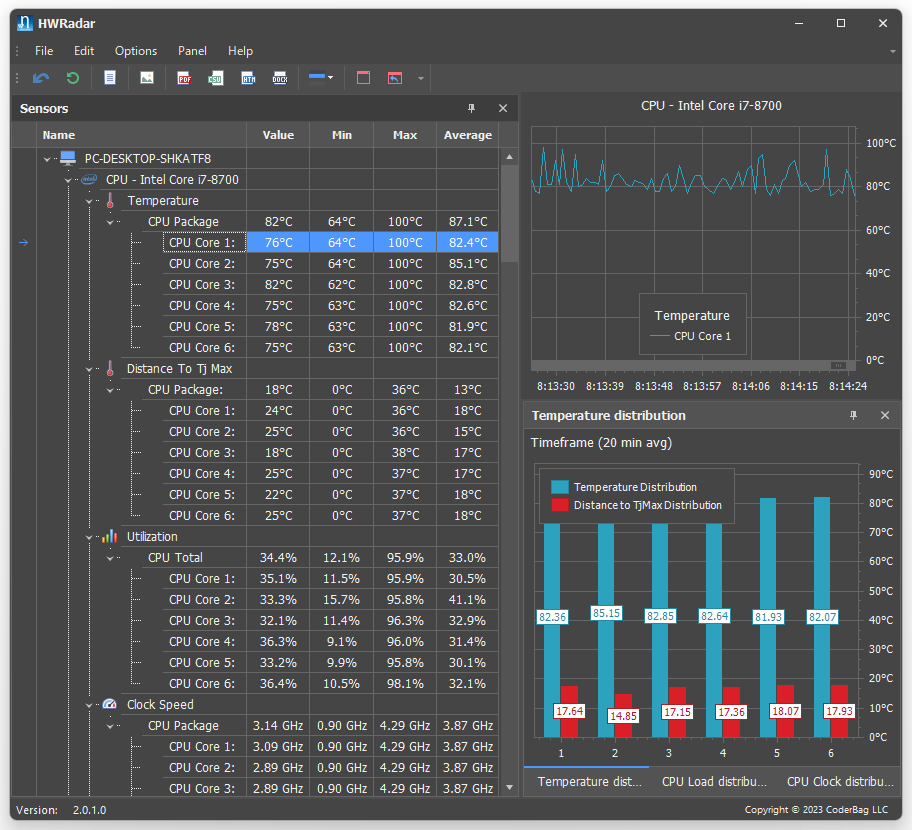The width and height of the screenshot is (912, 830).
Task: Open the Options menu
Action: [x=136, y=51]
